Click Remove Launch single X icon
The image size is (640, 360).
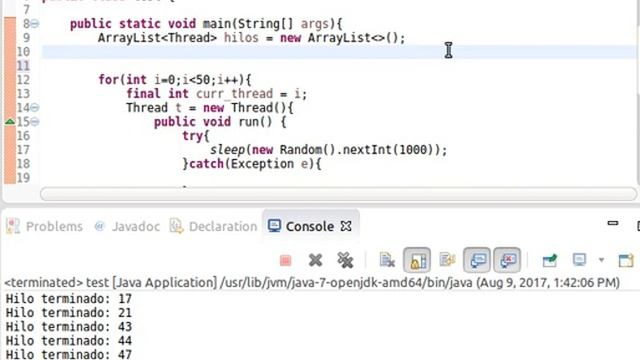315,260
